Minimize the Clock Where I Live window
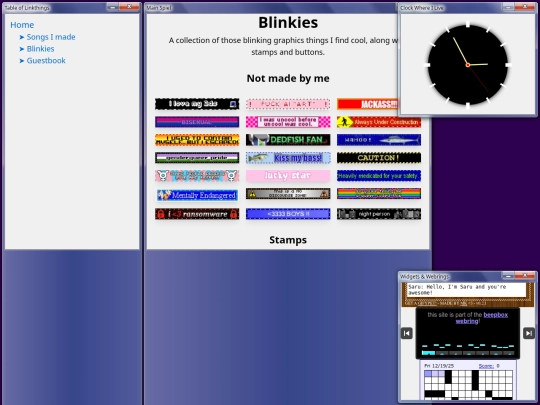 click(508, 7)
